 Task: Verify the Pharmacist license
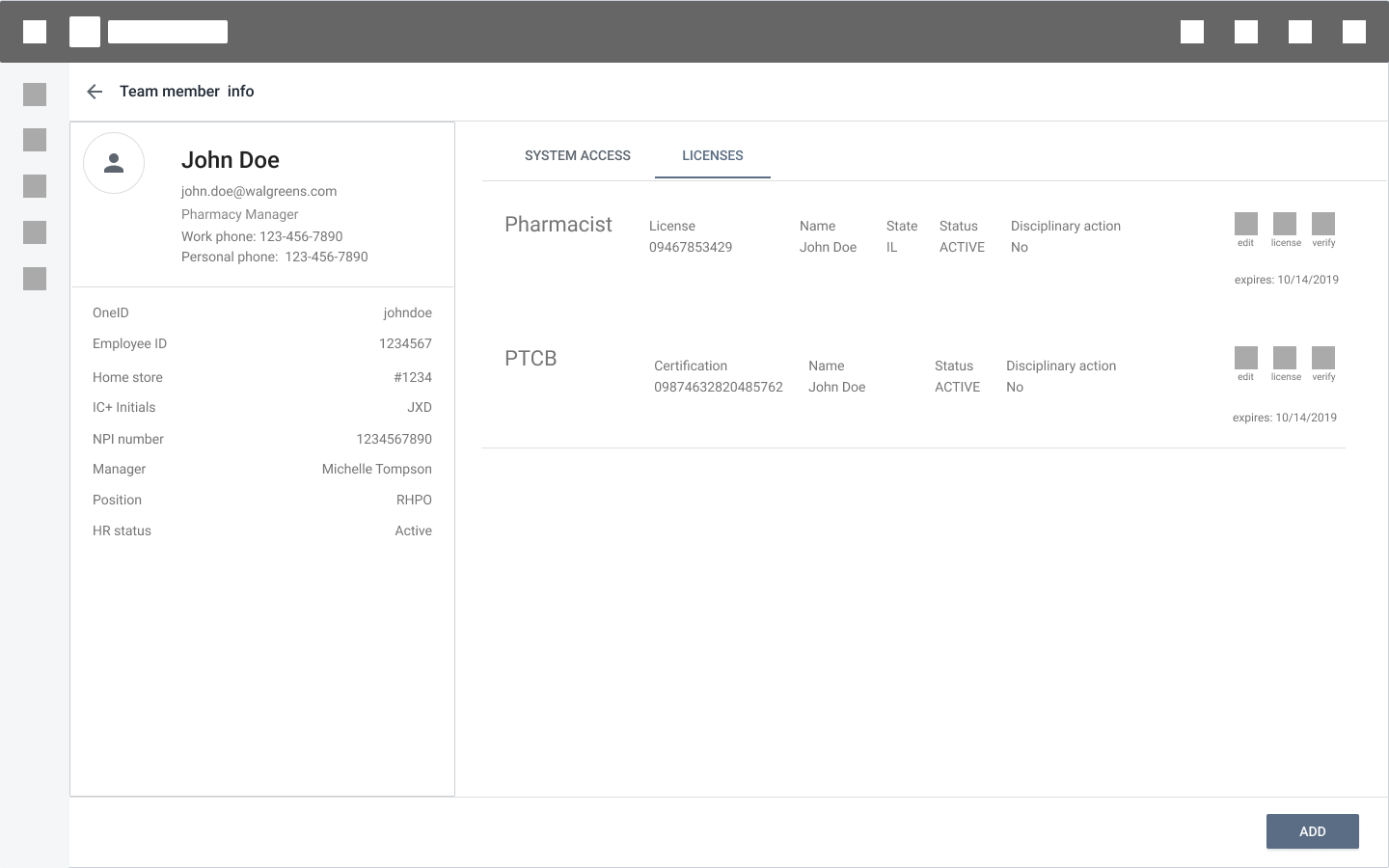click(1323, 224)
